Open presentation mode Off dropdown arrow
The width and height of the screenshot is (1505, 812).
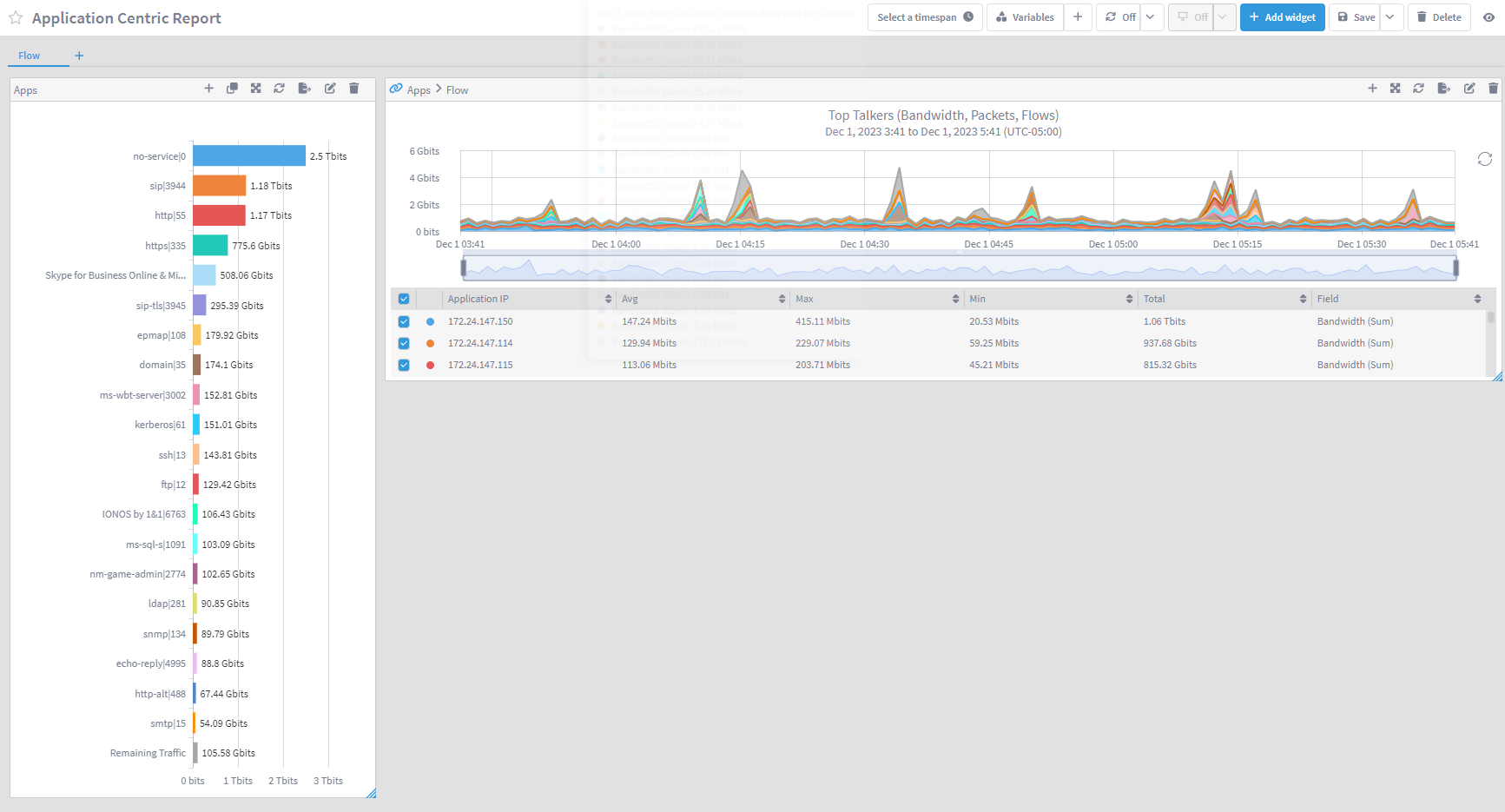[1223, 17]
